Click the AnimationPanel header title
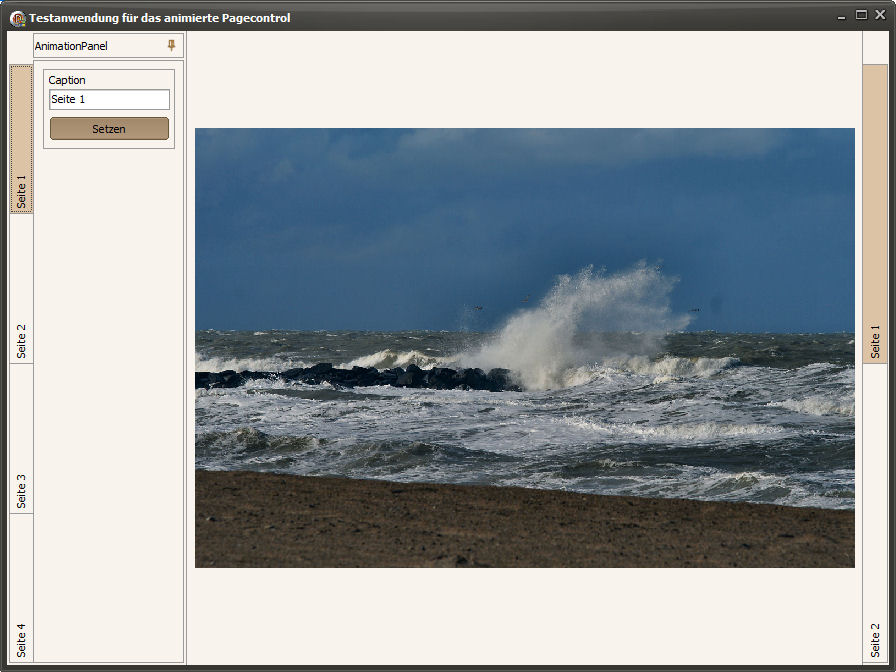The image size is (896, 672). tap(71, 46)
